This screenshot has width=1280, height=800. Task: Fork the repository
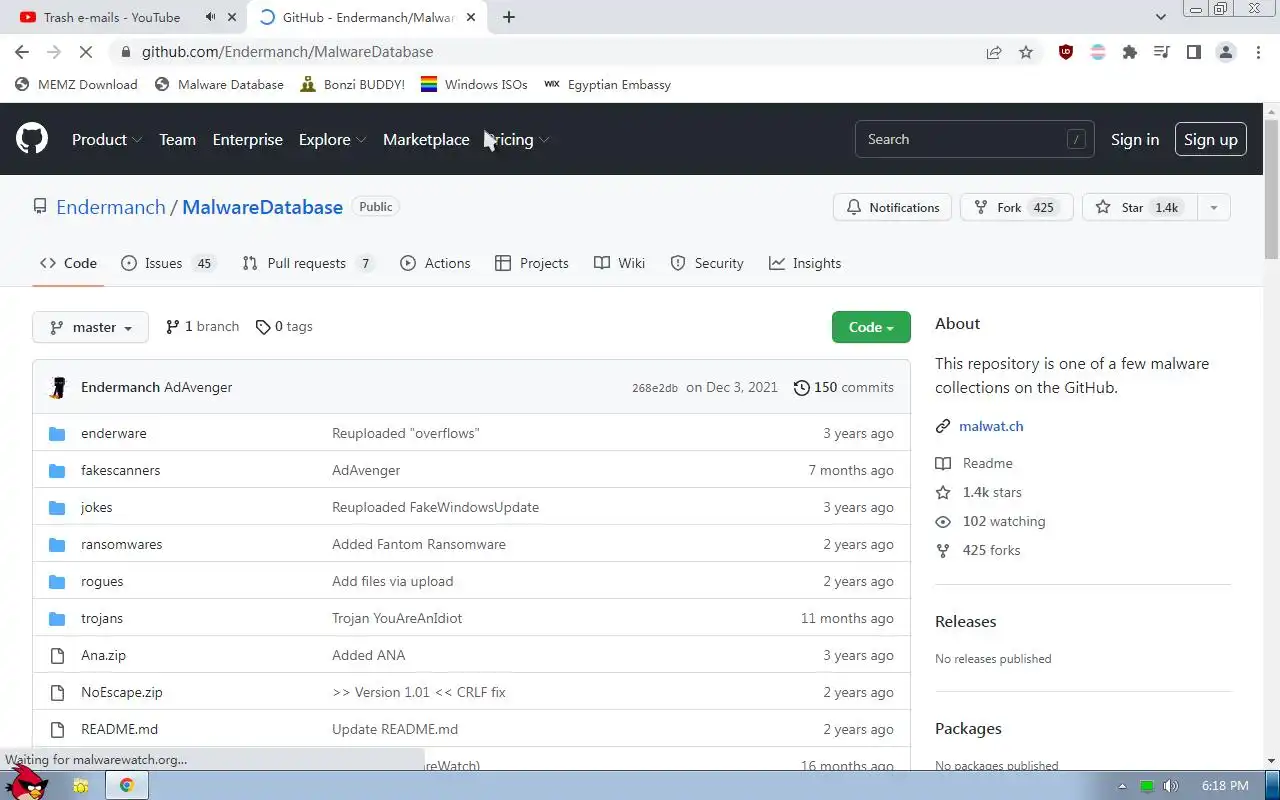pos(1016,207)
